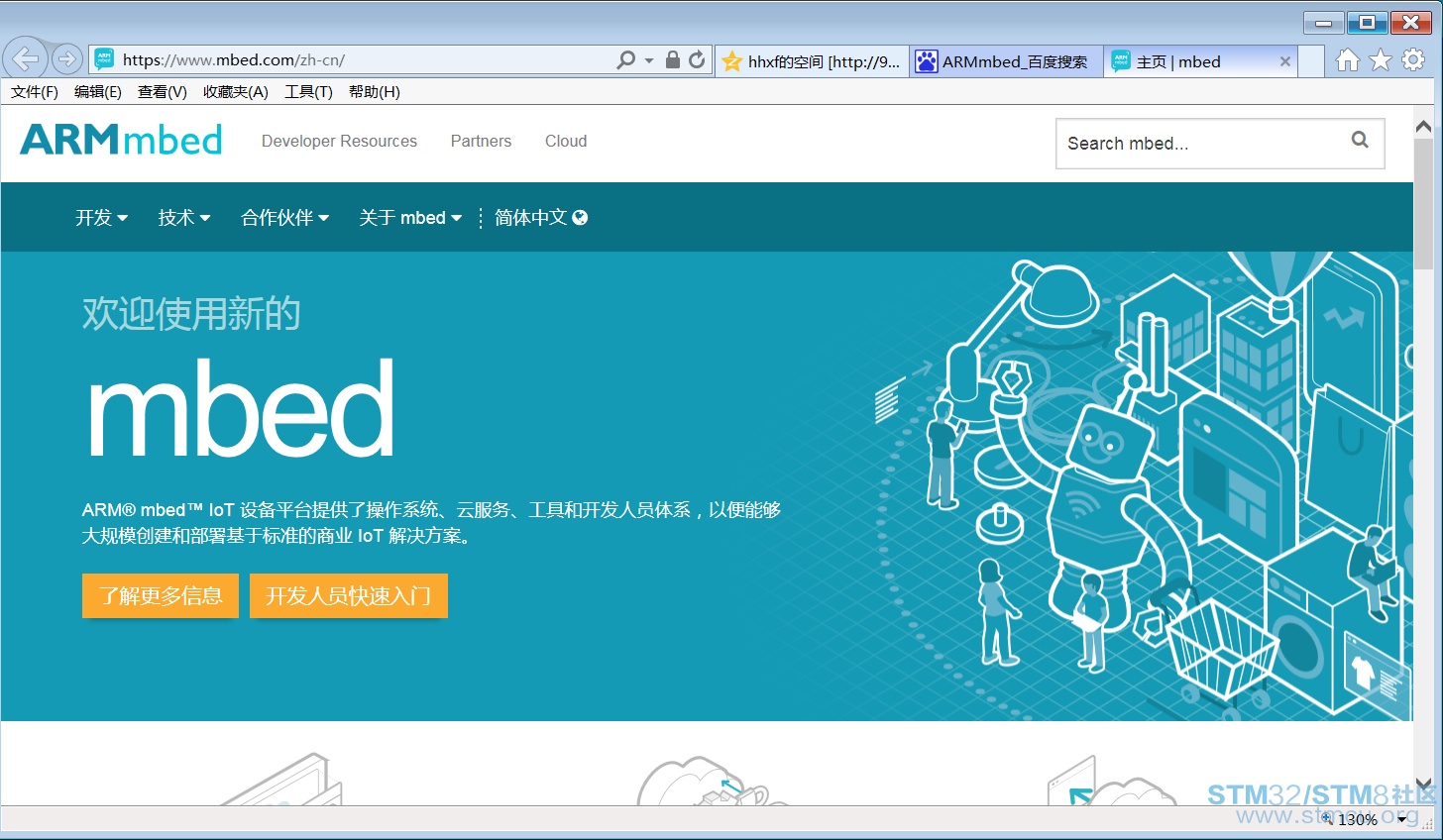Open the 收藏夹(A) menu
Screen dimensions: 1443x840
[236, 92]
